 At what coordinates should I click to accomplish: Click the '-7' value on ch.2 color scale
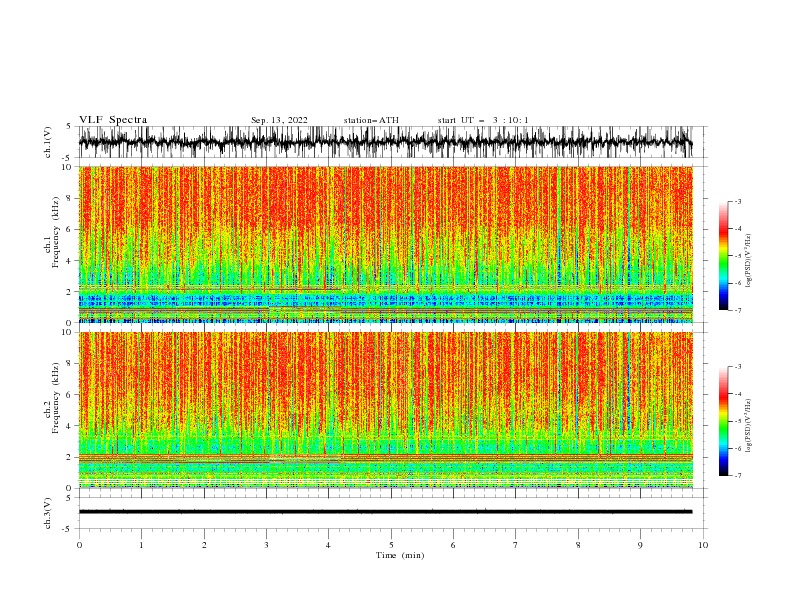click(x=737, y=475)
